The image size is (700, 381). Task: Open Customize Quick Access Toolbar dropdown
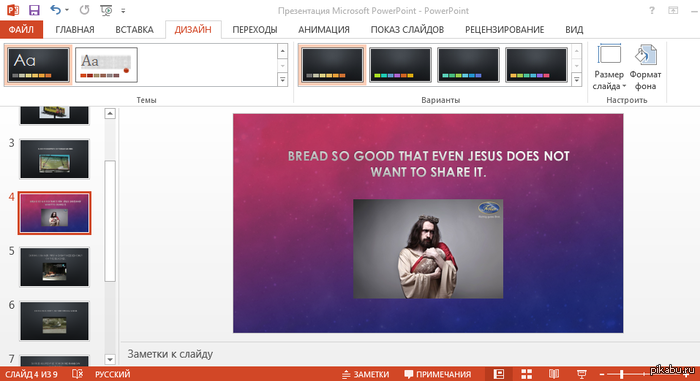point(123,10)
